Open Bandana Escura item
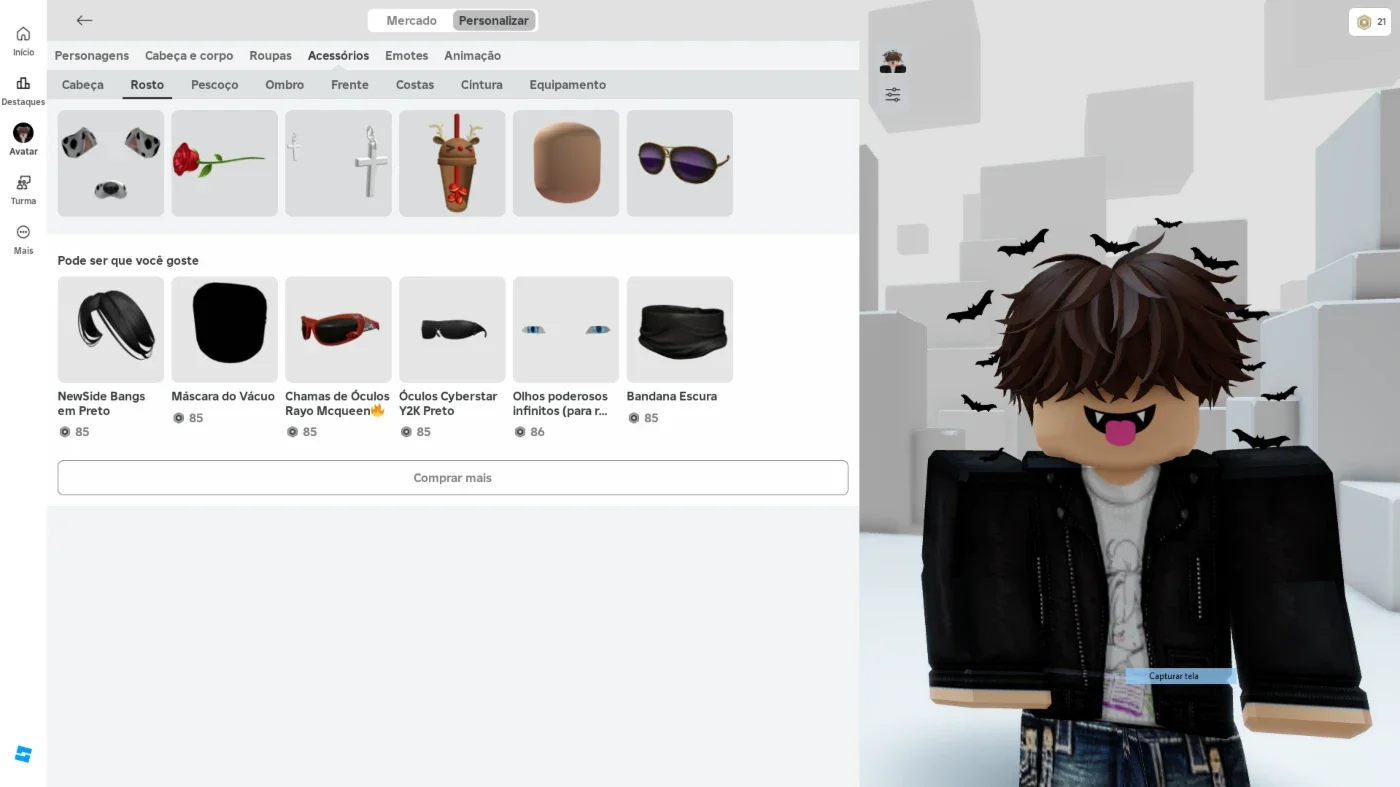Image resolution: width=1400 pixels, height=787 pixels. click(x=680, y=351)
